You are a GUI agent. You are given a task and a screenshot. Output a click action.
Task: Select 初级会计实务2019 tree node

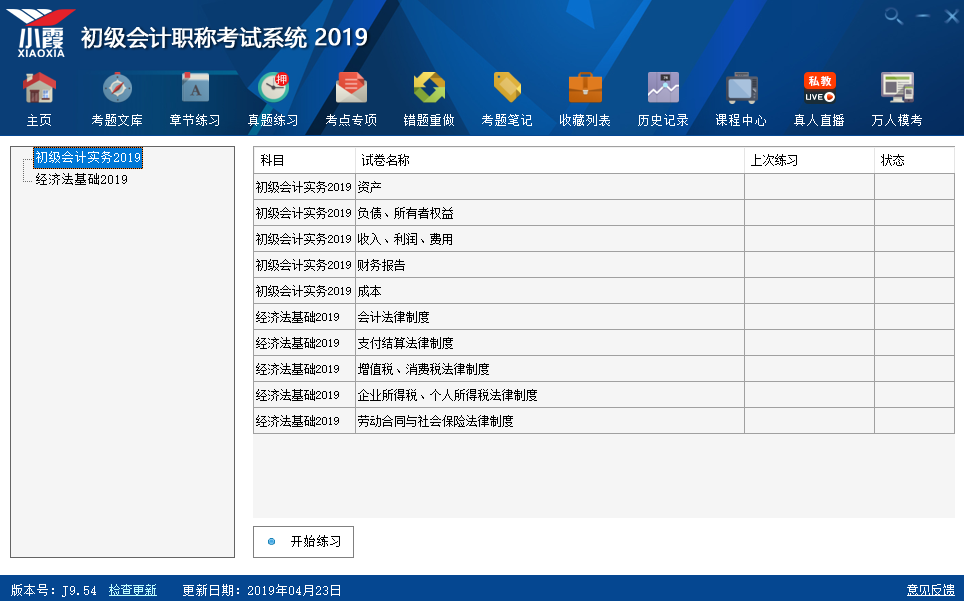[88, 158]
